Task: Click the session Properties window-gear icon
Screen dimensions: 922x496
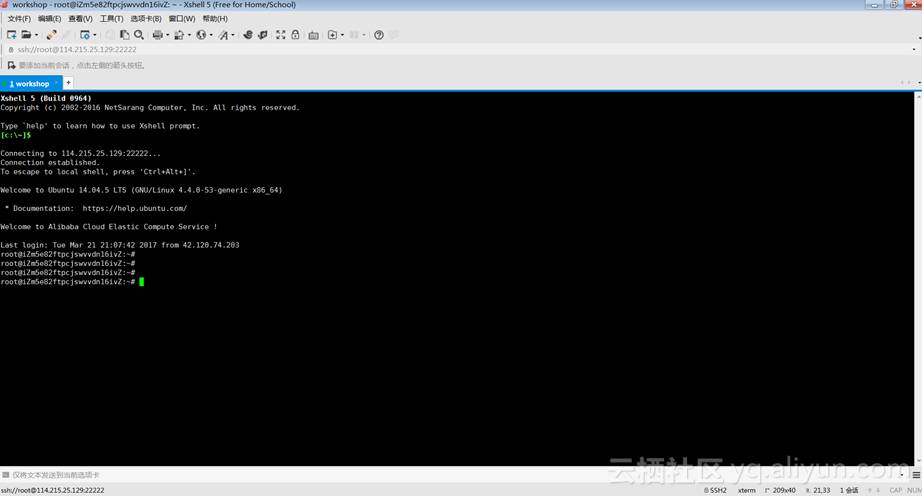Action: (85, 35)
